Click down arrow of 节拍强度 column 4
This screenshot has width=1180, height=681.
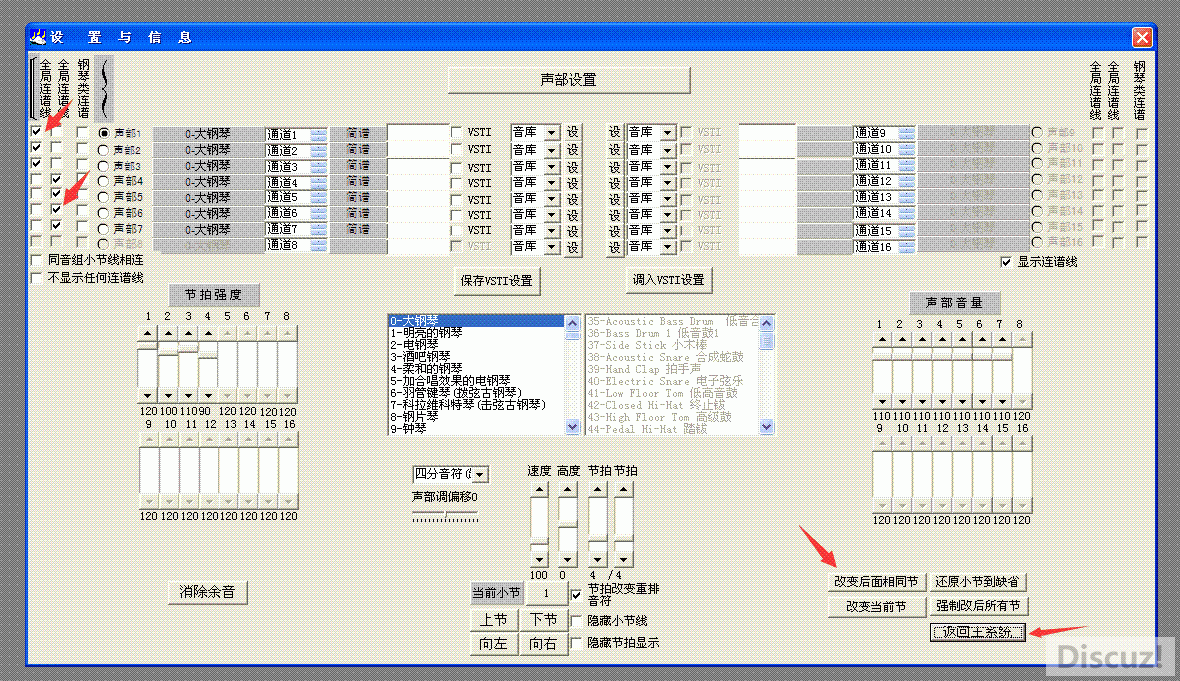208,396
